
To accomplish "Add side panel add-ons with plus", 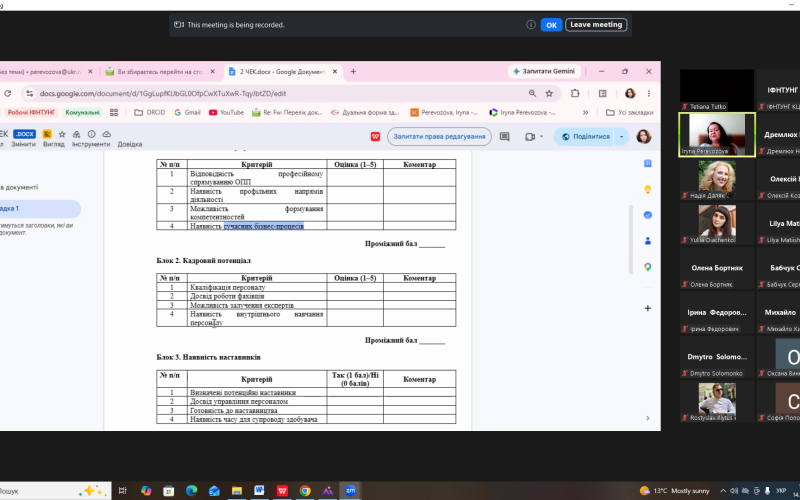I will click(647, 308).
